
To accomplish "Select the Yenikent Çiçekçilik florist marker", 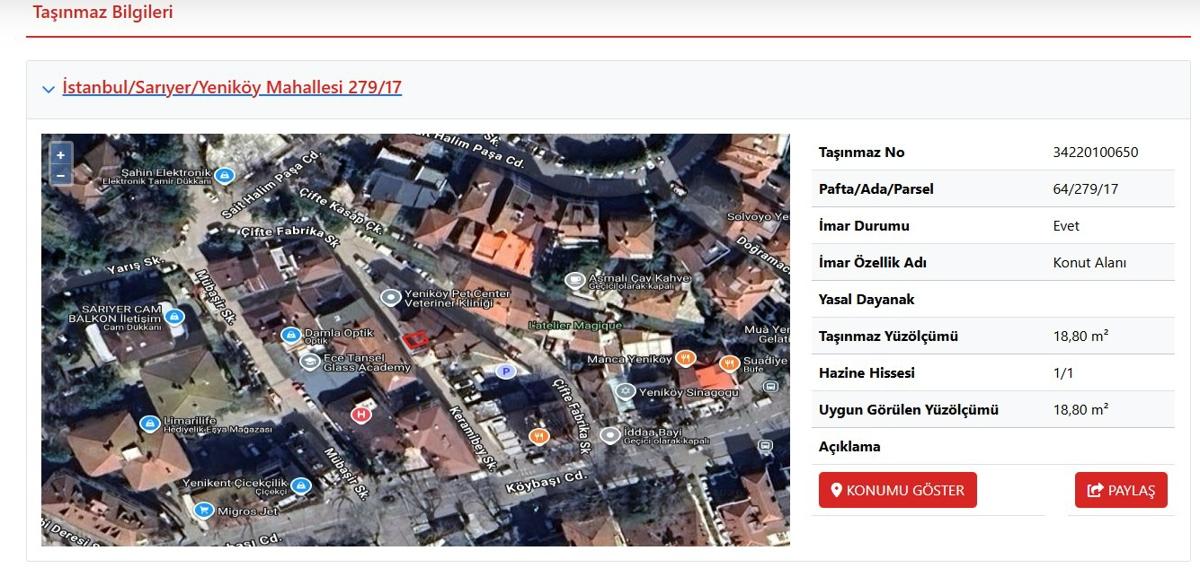I will coord(300,486).
